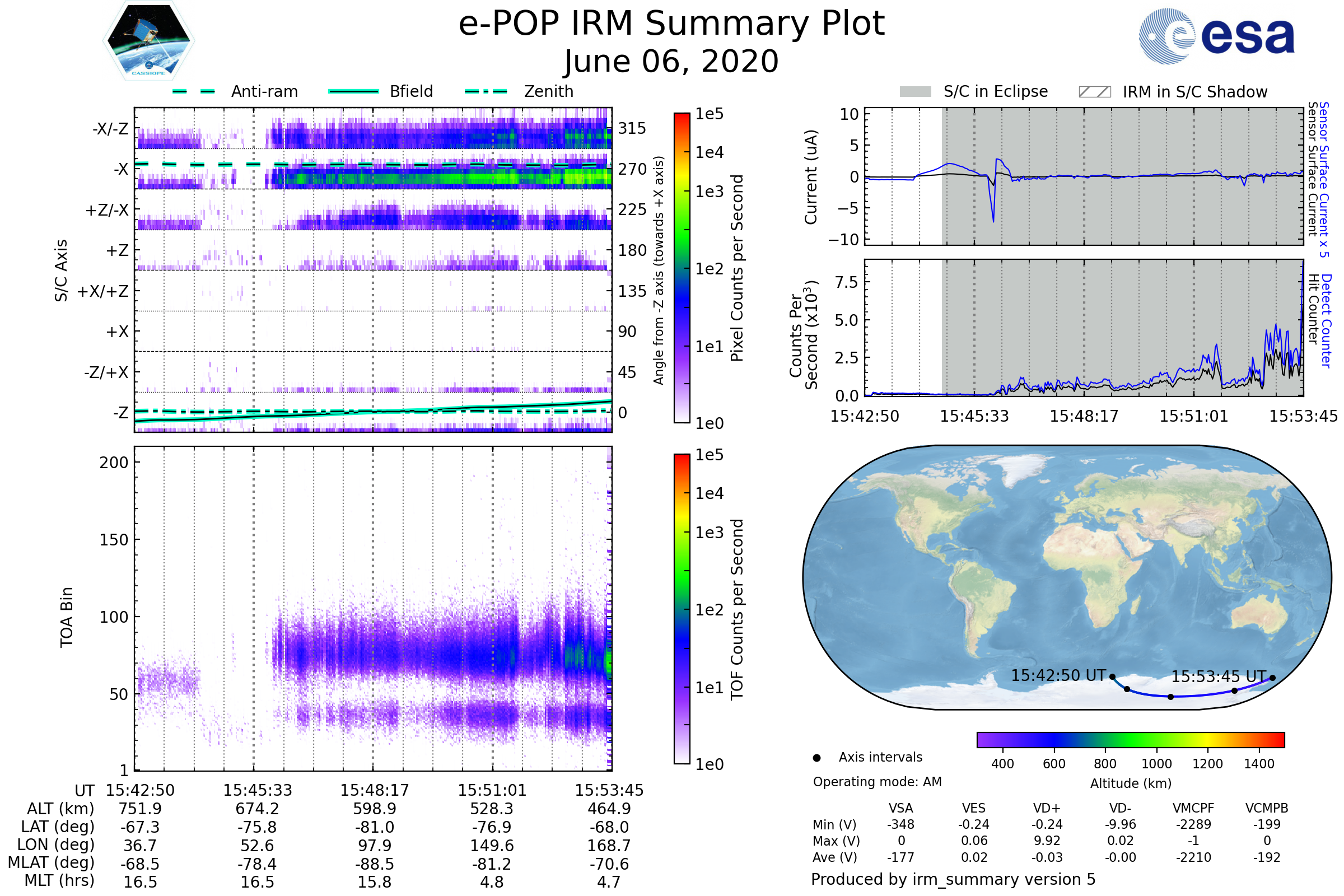Screen dimensions: 1344x896
Task: Click the TOA Bin axis label
Action: [67, 617]
